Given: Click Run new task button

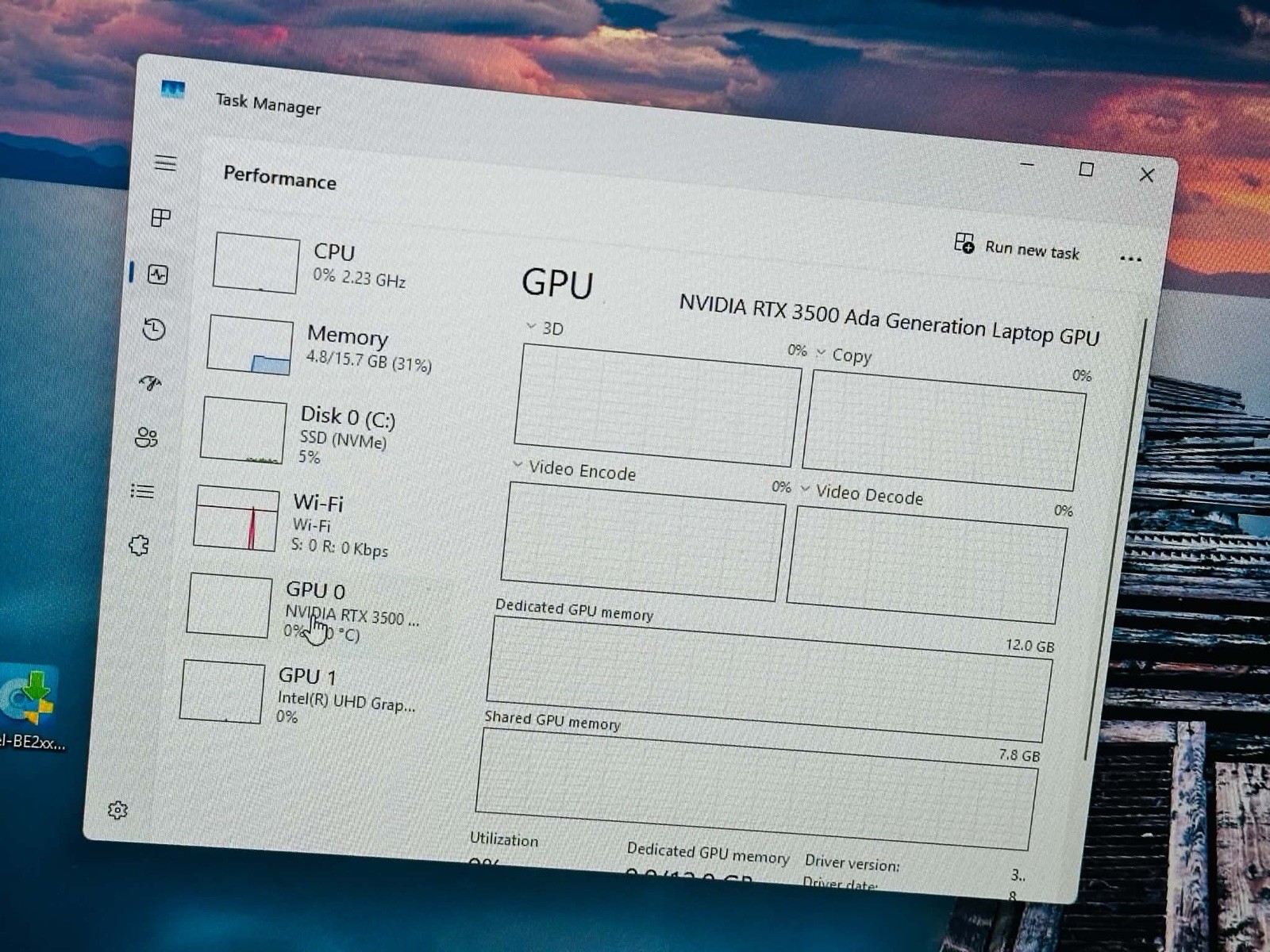Looking at the screenshot, I should click(x=1017, y=247).
